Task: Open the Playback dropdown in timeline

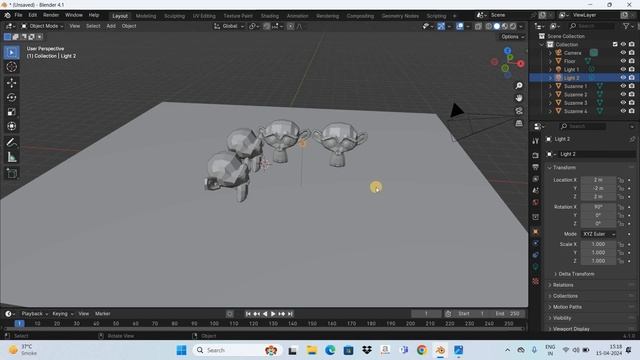Action: coord(35,314)
